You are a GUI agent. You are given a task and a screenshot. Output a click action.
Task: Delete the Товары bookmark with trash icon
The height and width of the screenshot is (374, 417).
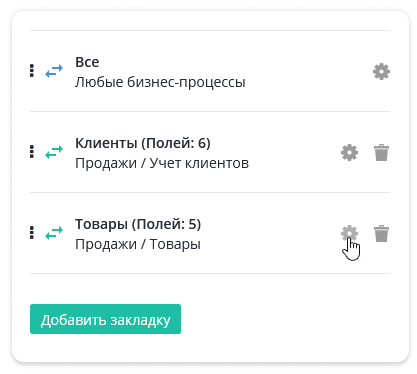(x=381, y=233)
